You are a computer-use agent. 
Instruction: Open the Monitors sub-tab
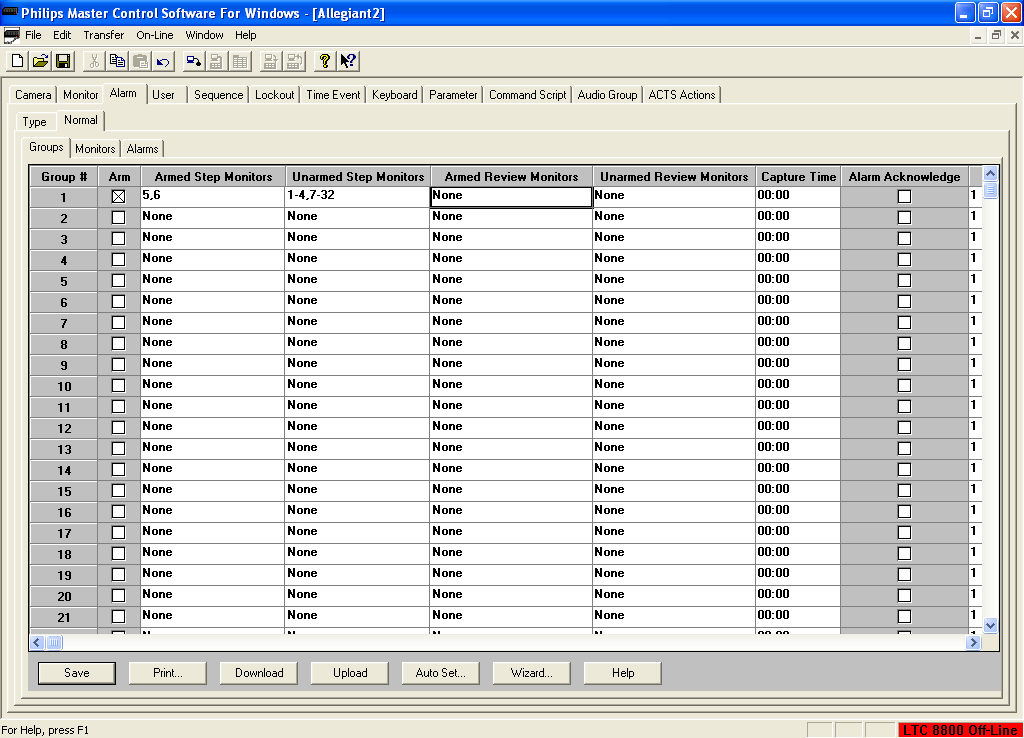pos(95,149)
